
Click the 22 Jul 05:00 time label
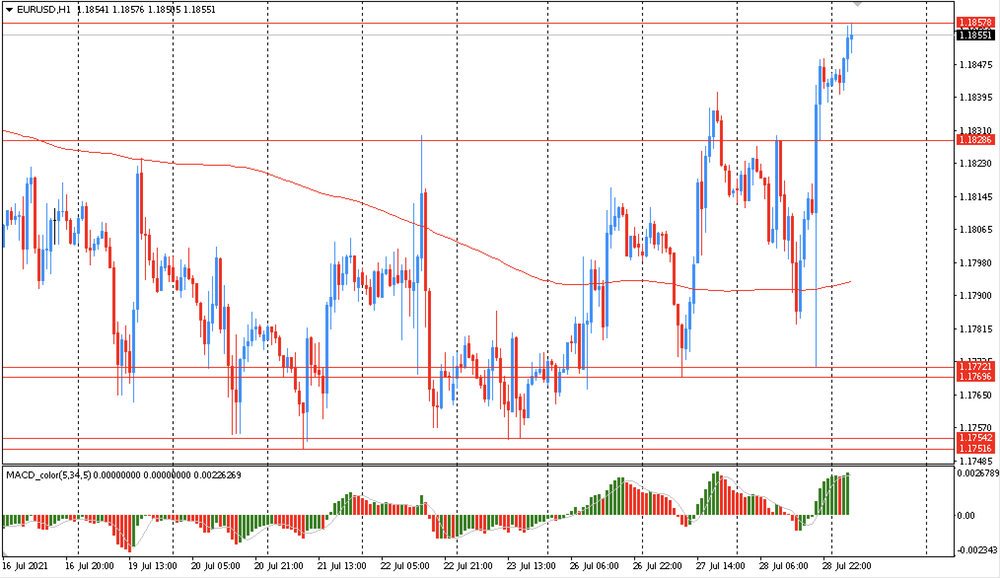[405, 566]
